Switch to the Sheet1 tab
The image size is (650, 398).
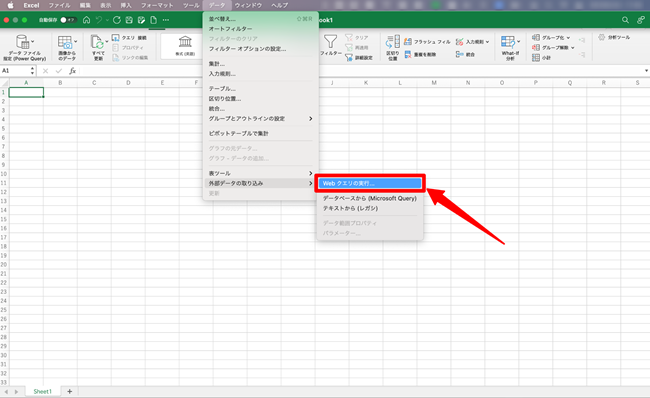pos(43,391)
